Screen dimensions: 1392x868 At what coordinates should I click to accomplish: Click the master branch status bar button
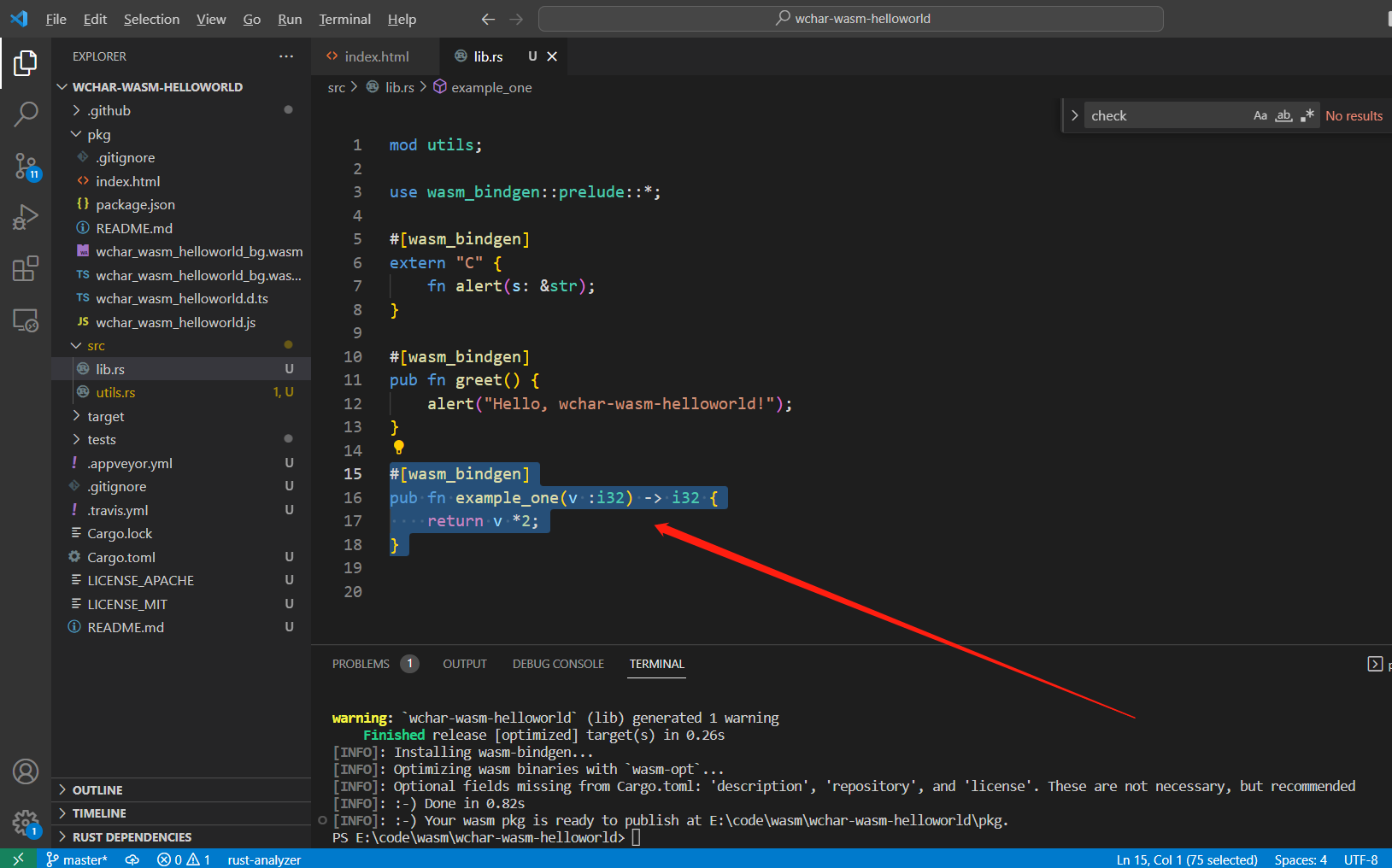(x=77, y=859)
